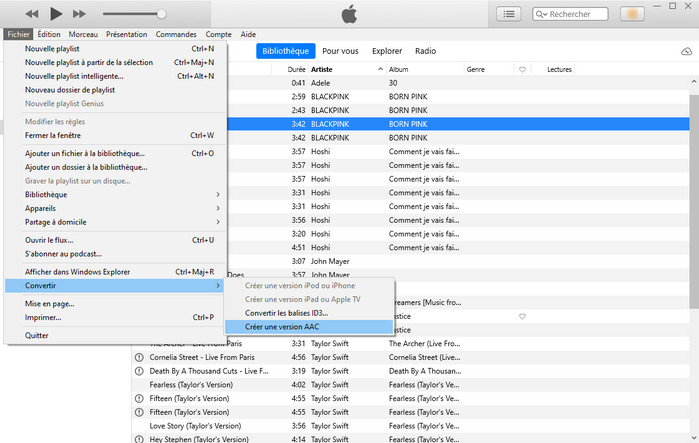Go to the Radio tab
The width and height of the screenshot is (699, 443).
point(425,50)
